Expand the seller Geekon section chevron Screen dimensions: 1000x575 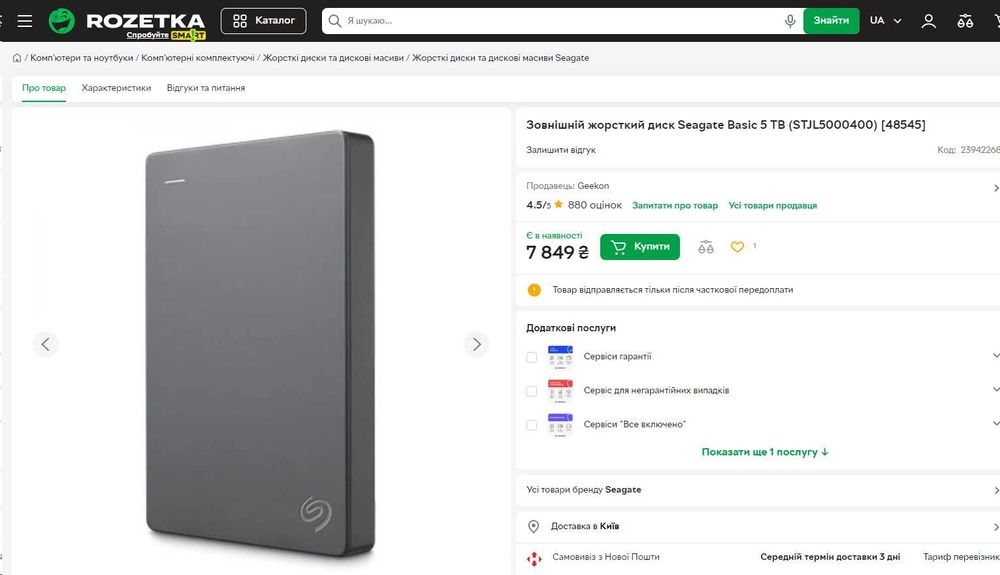pos(996,188)
